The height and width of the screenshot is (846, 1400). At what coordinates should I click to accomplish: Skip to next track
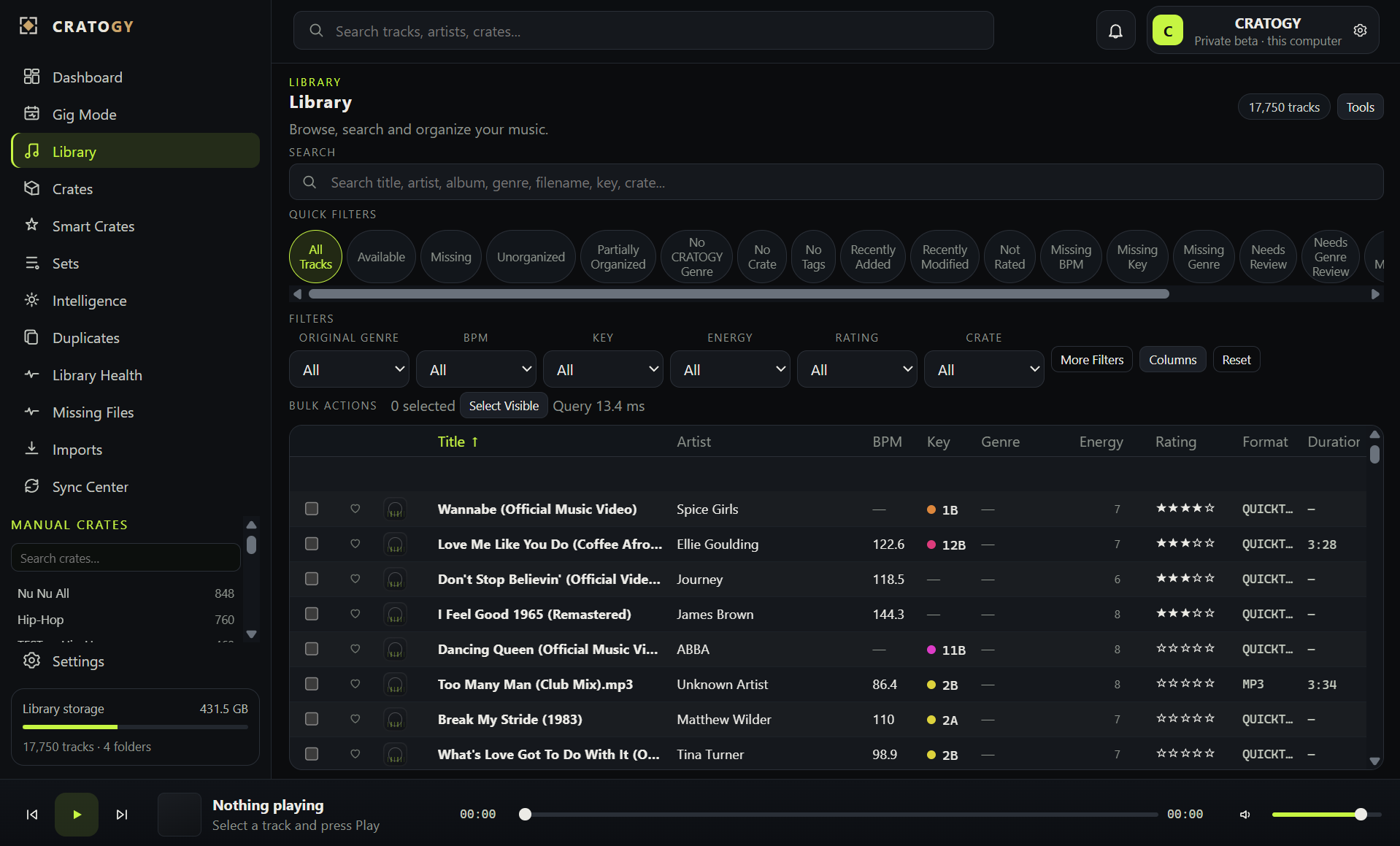pyautogui.click(x=122, y=814)
